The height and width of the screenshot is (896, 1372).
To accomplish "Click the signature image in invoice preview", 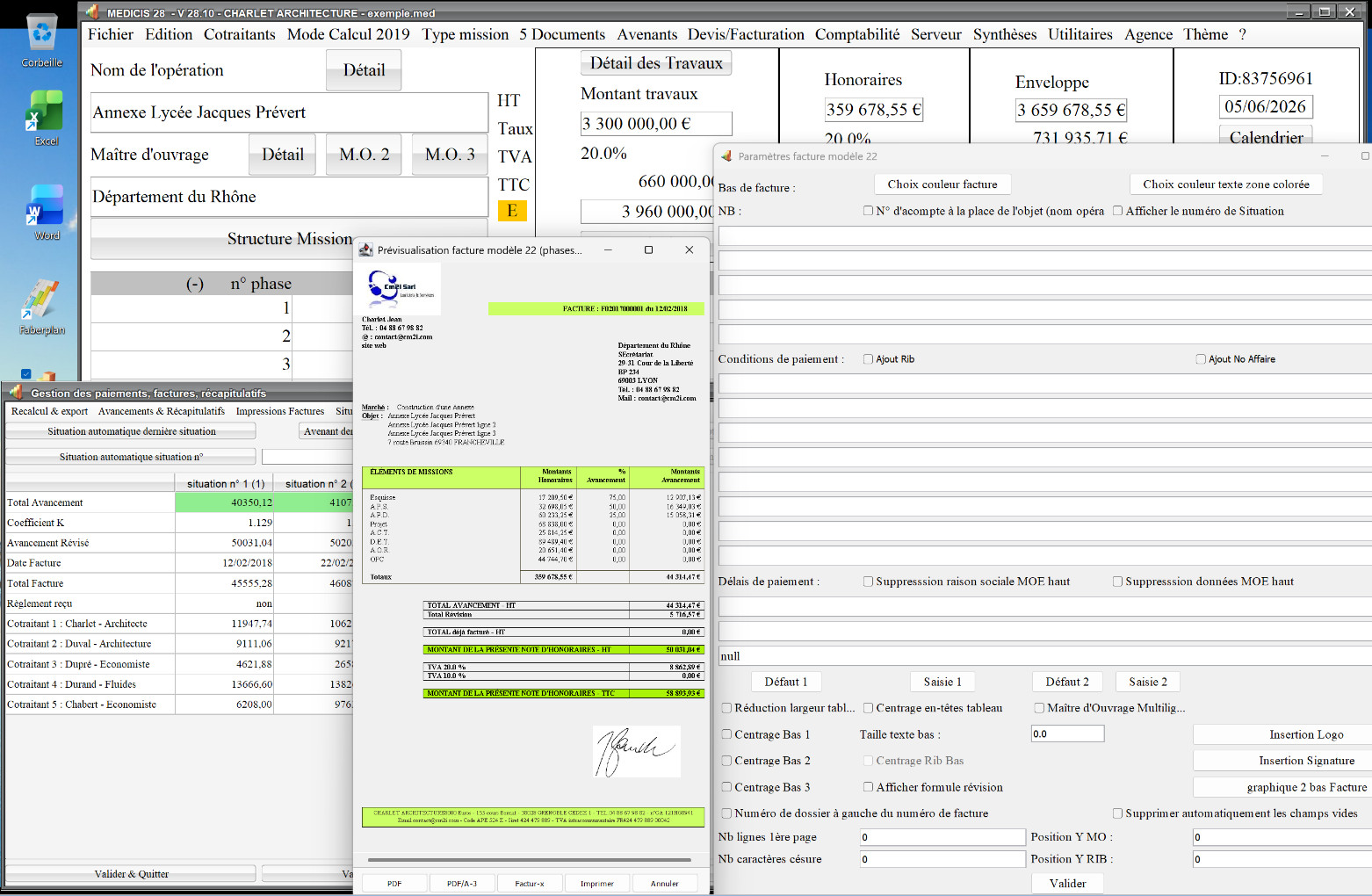I will pos(637,751).
